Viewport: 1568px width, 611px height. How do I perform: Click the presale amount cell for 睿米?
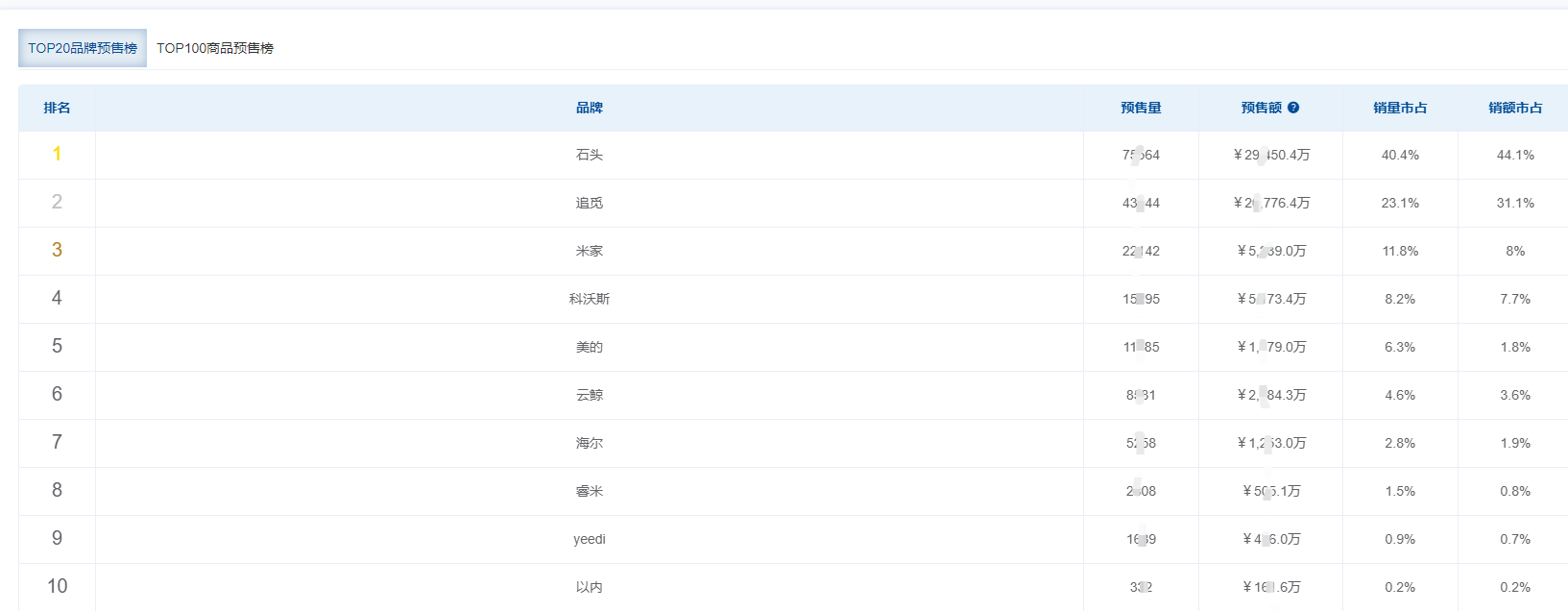(x=1271, y=491)
